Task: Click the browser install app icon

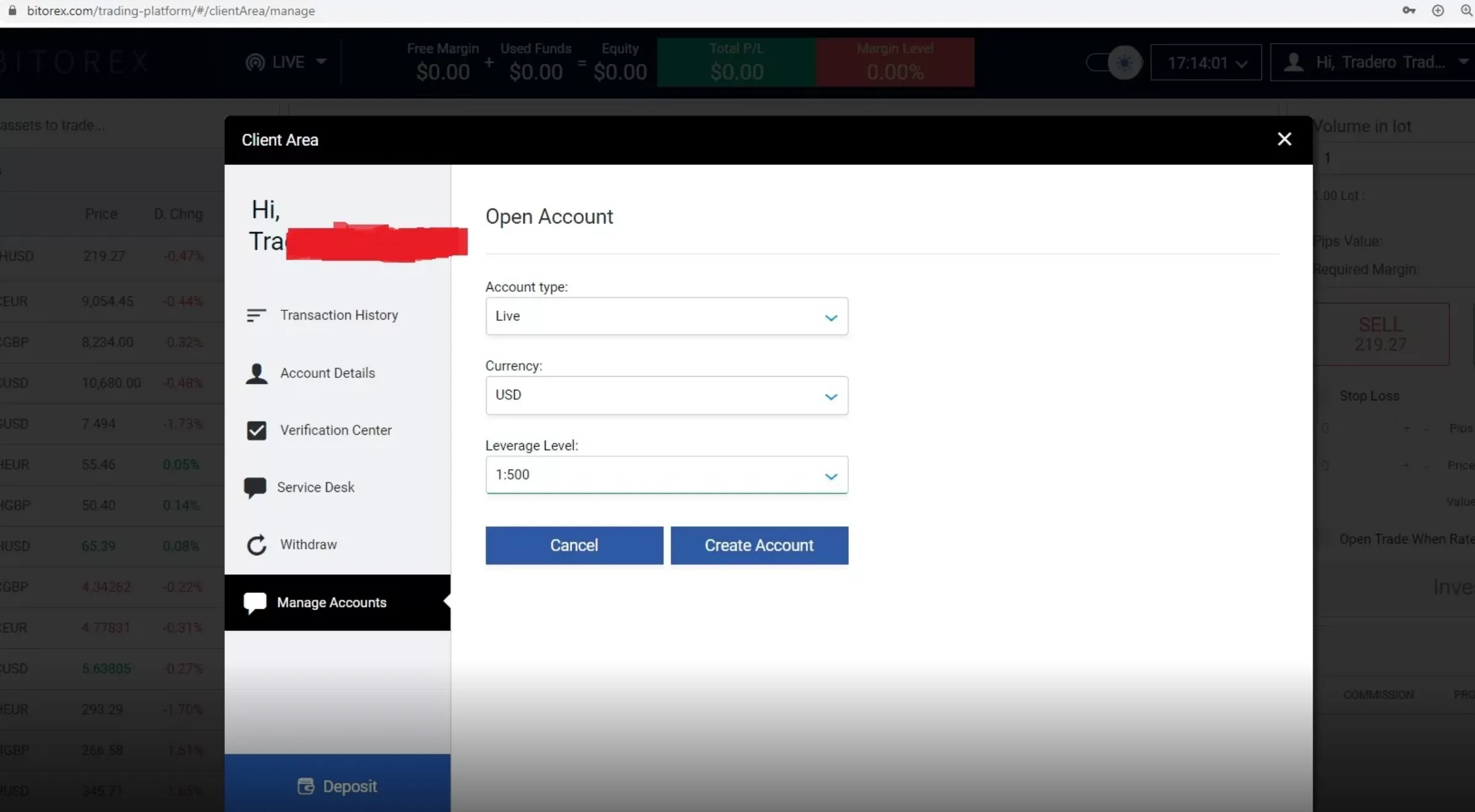Action: 1438,10
